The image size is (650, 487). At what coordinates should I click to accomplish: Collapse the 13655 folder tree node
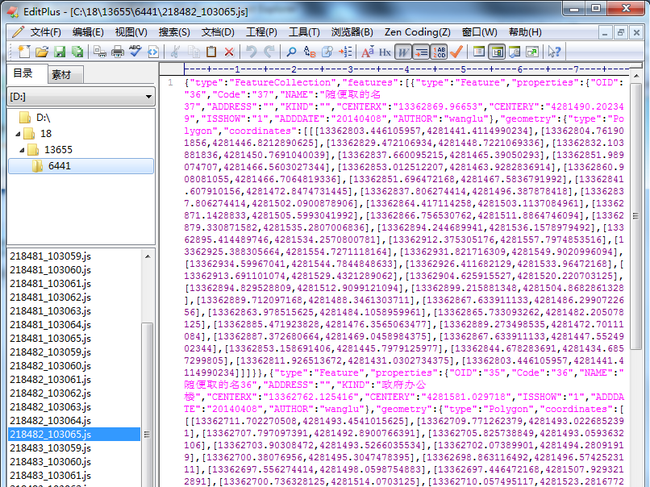coord(22,150)
